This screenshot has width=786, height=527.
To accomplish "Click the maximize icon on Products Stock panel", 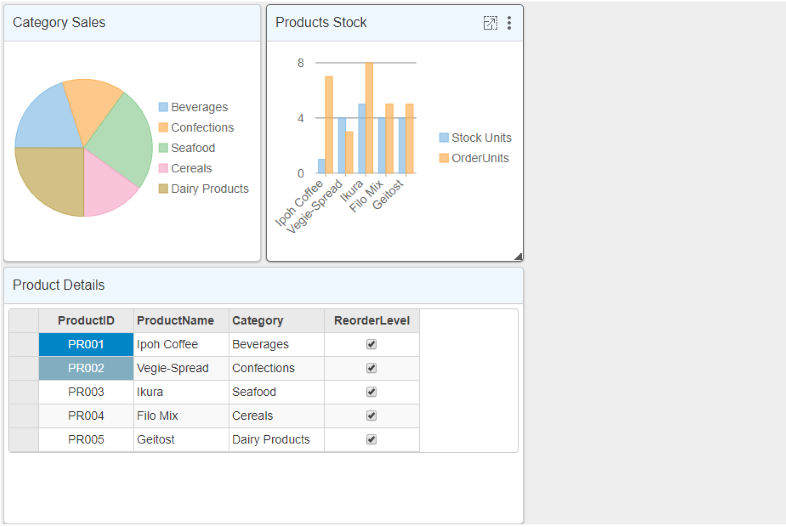I will click(x=490, y=23).
